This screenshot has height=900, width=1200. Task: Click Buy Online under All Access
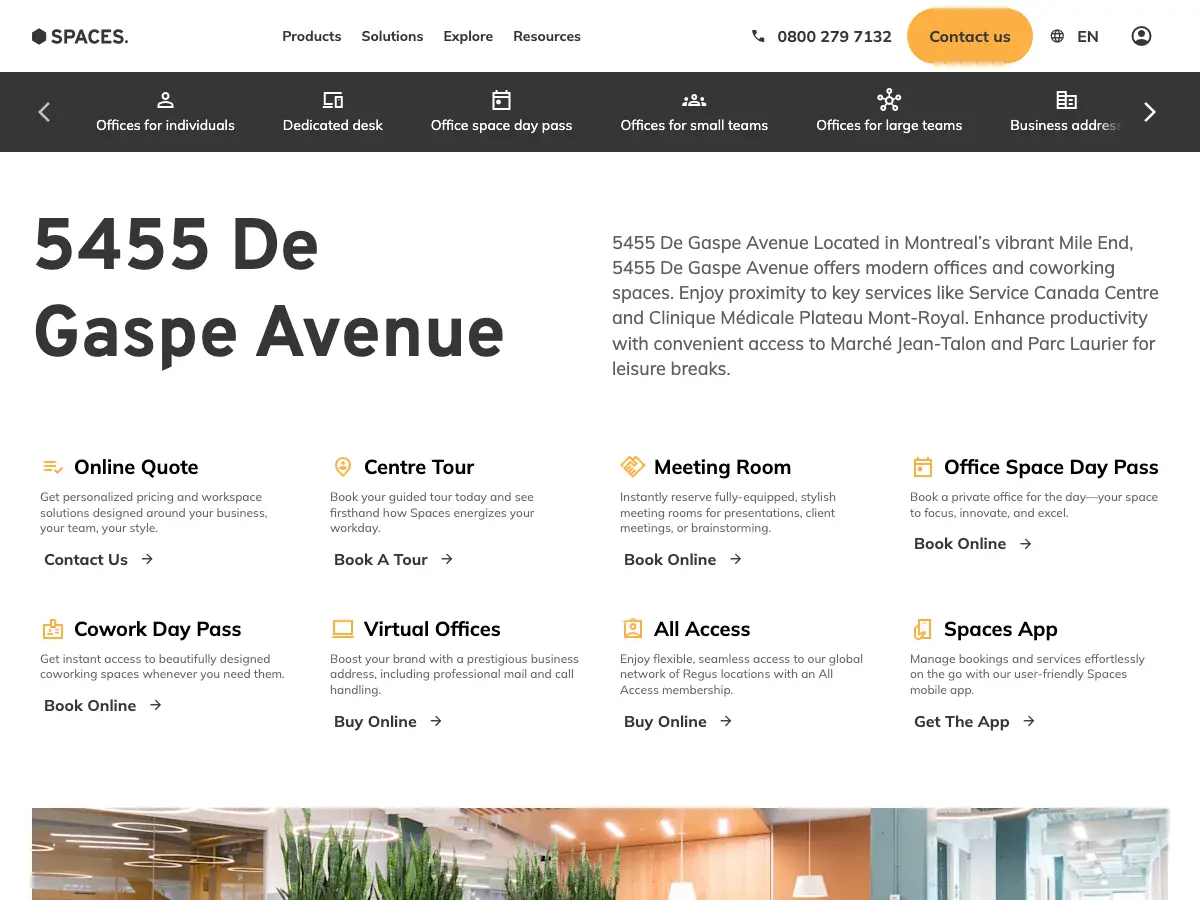[x=677, y=722]
